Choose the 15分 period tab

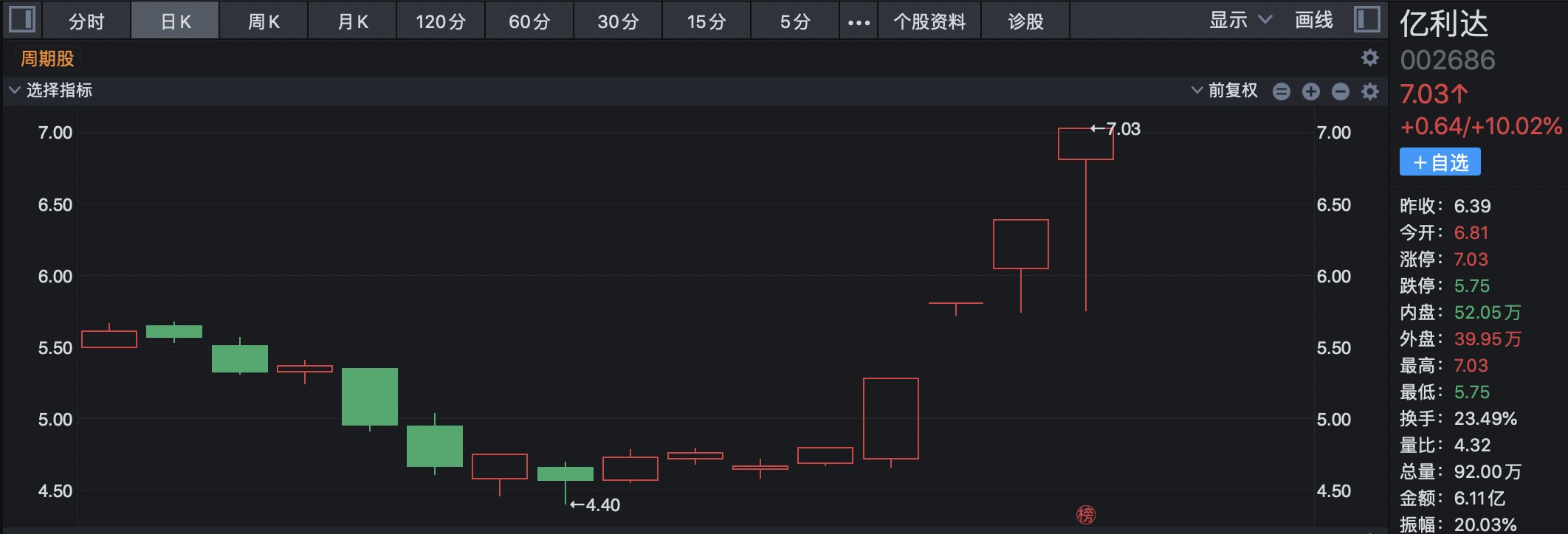point(706,21)
